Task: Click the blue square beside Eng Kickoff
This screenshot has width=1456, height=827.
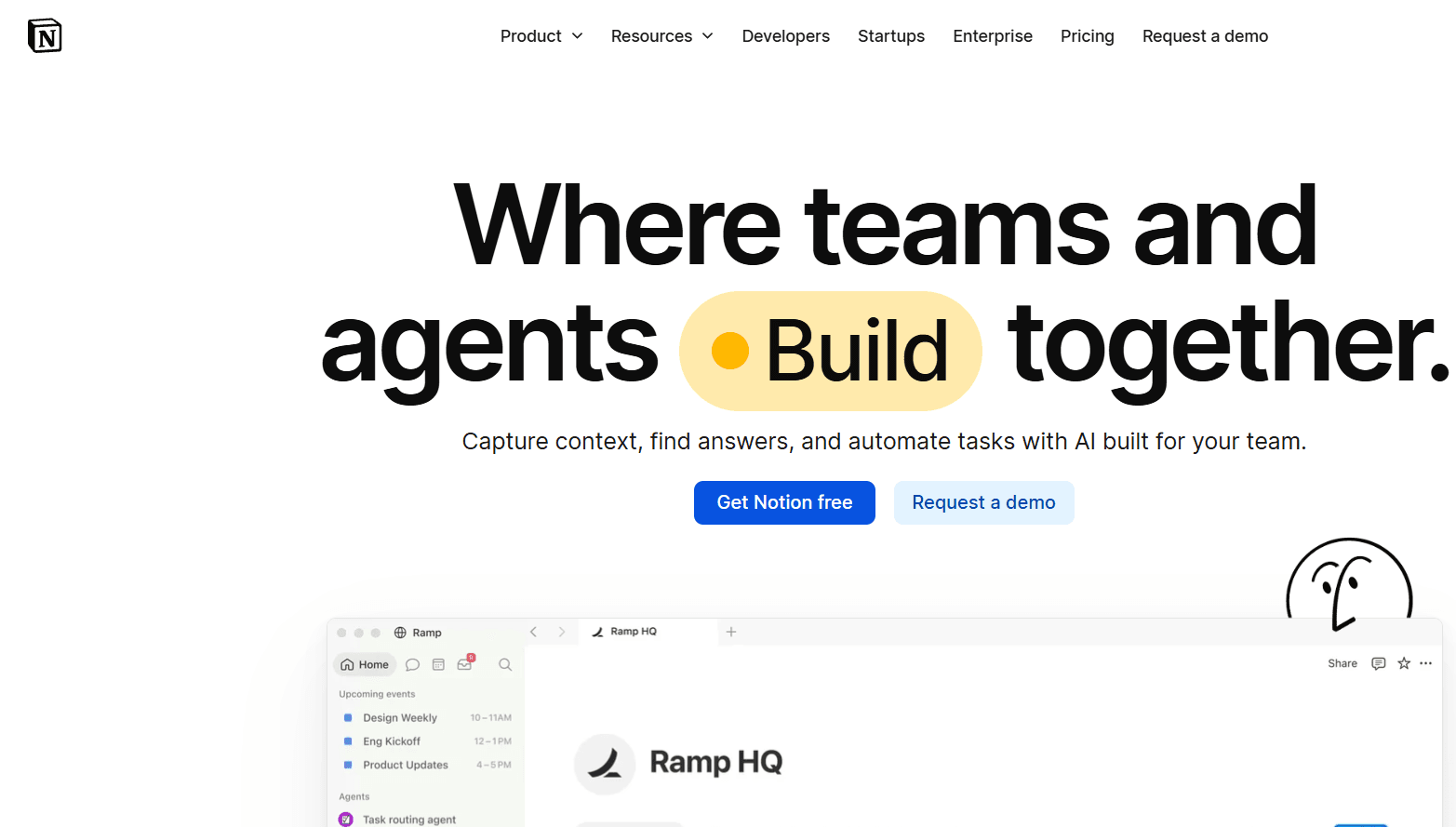Action: coord(348,741)
